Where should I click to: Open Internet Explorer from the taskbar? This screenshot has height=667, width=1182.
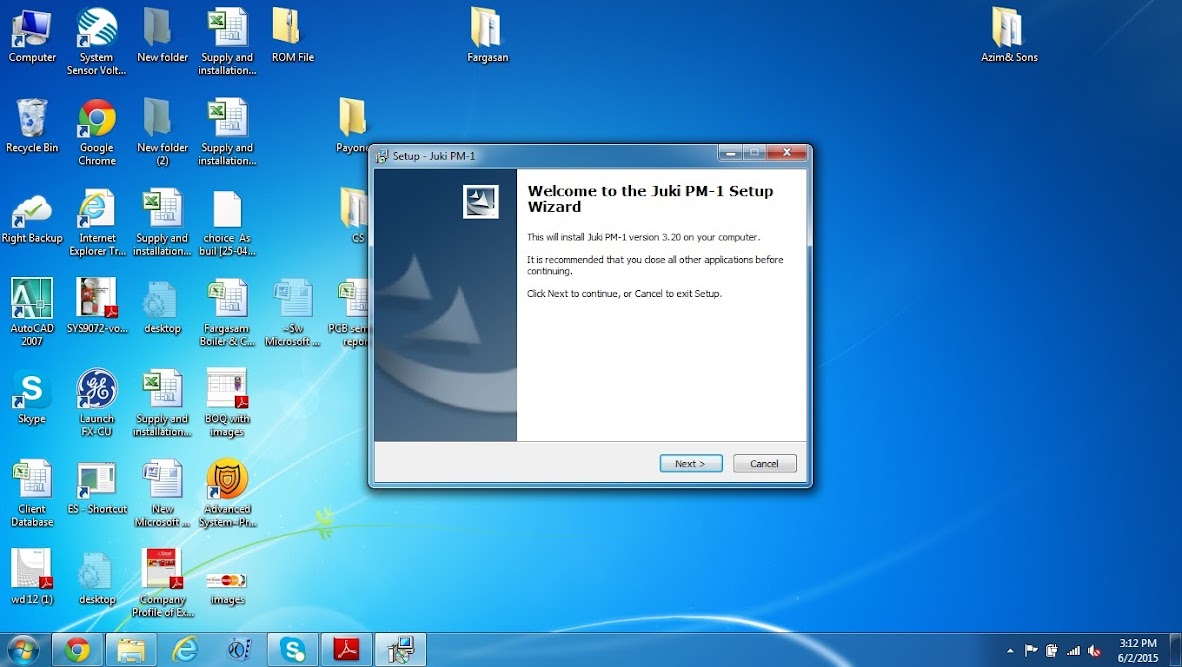[185, 650]
